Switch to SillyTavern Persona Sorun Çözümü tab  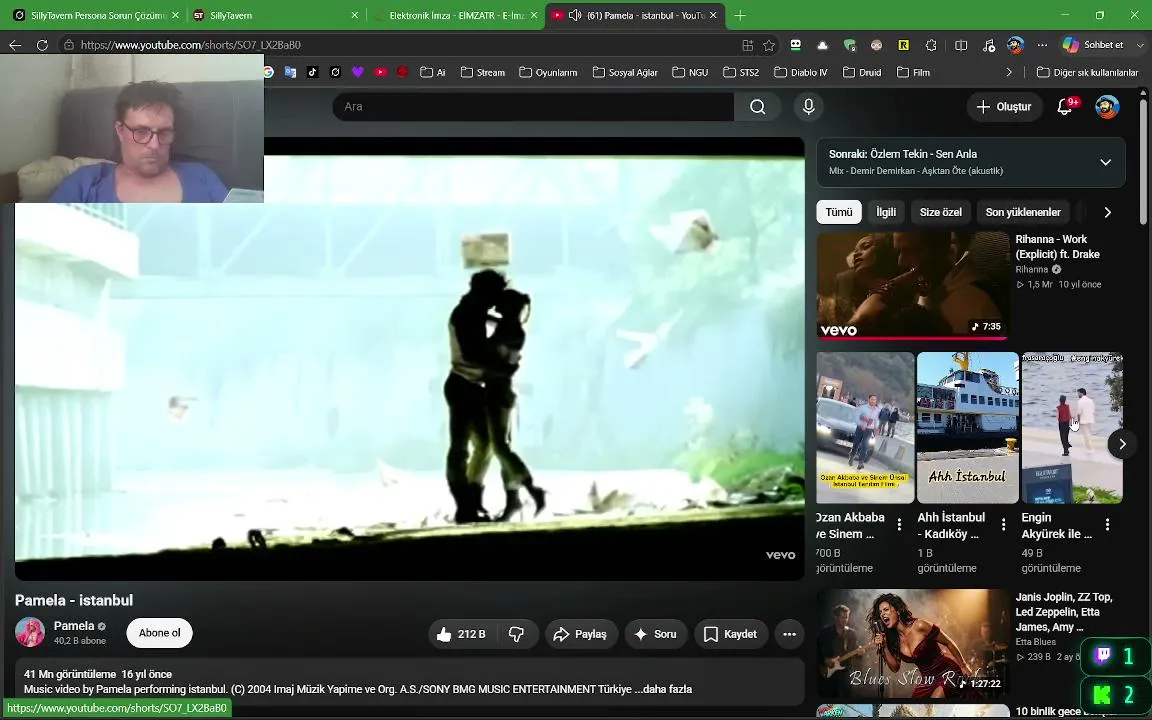click(90, 15)
